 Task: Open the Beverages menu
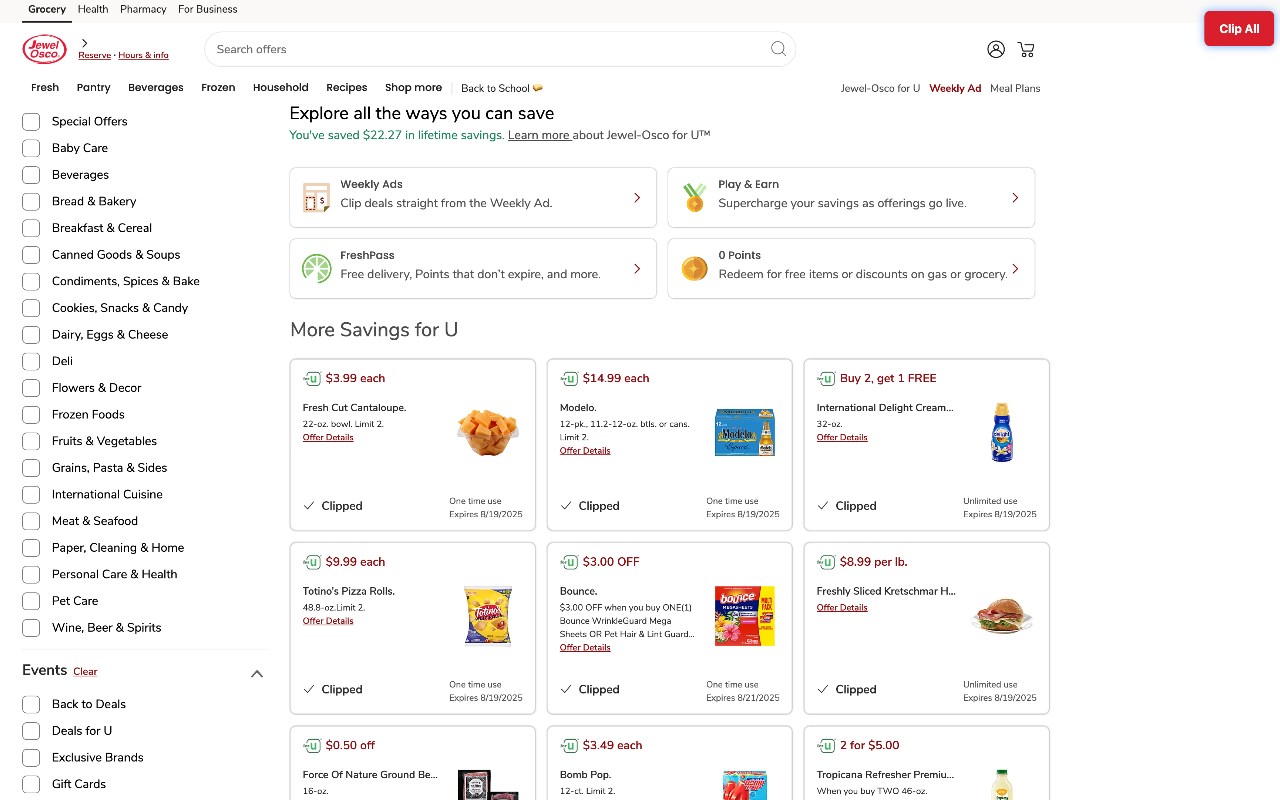click(156, 88)
